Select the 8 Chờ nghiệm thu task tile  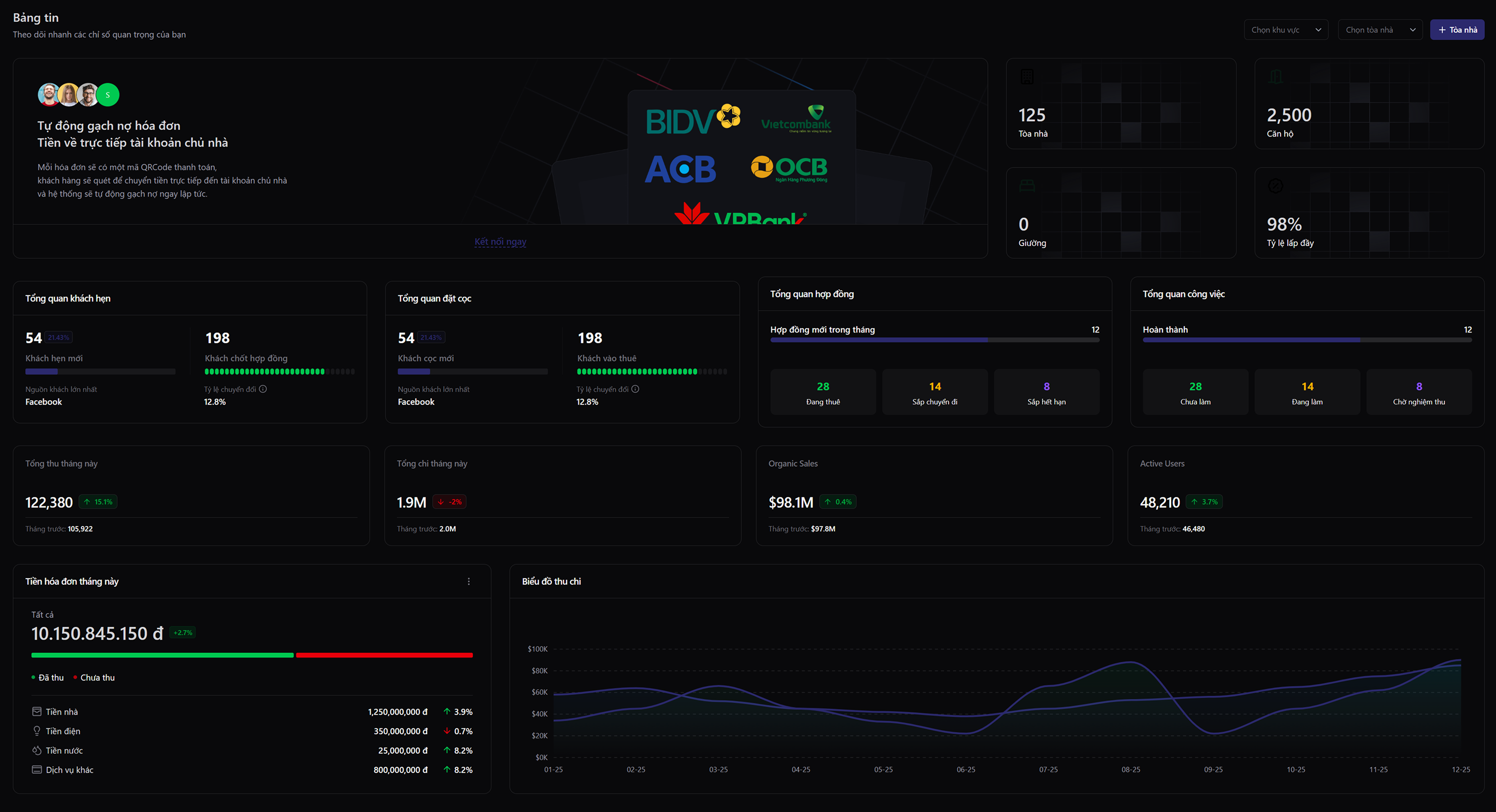coord(1418,392)
